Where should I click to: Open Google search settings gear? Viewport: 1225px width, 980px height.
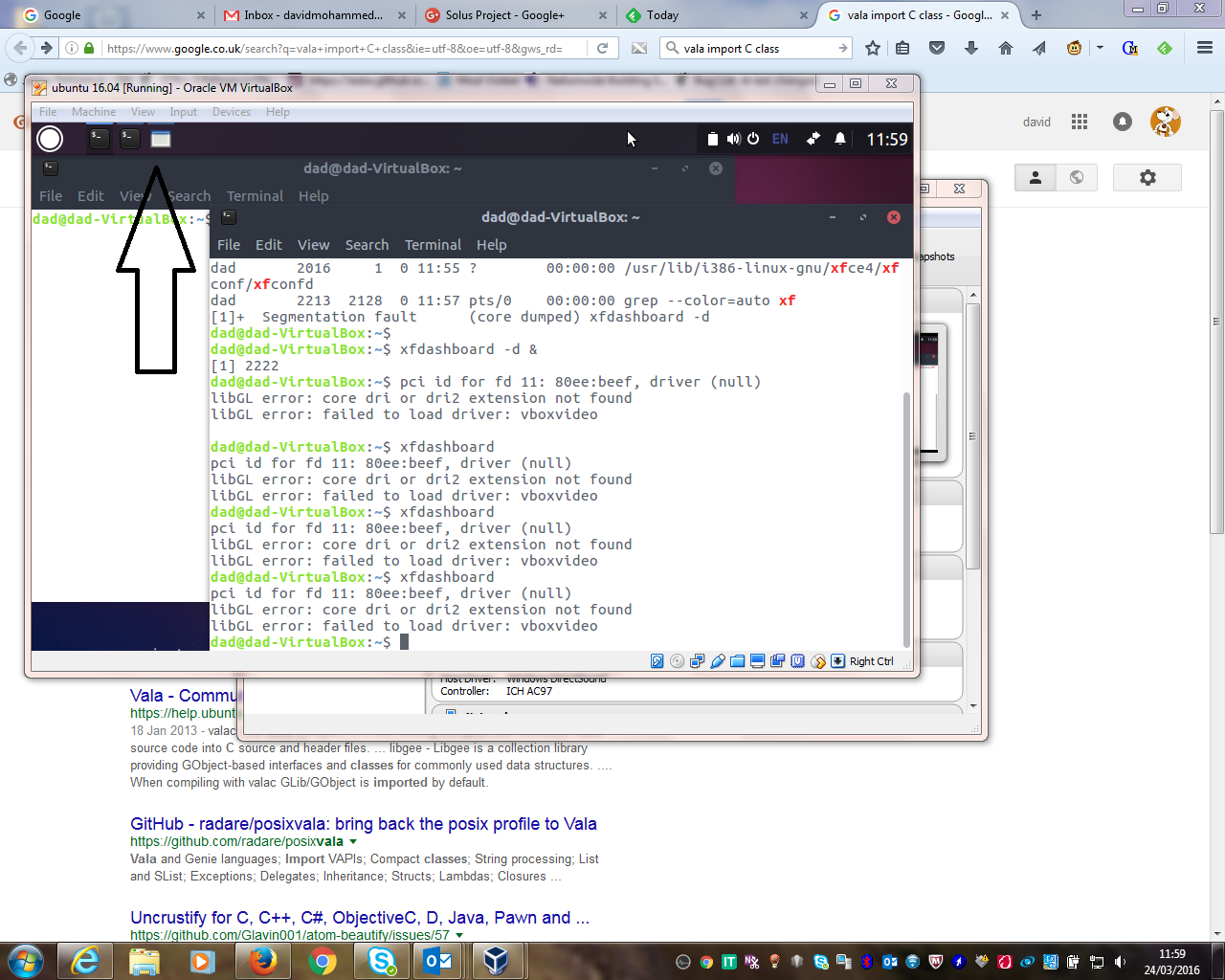tap(1147, 177)
